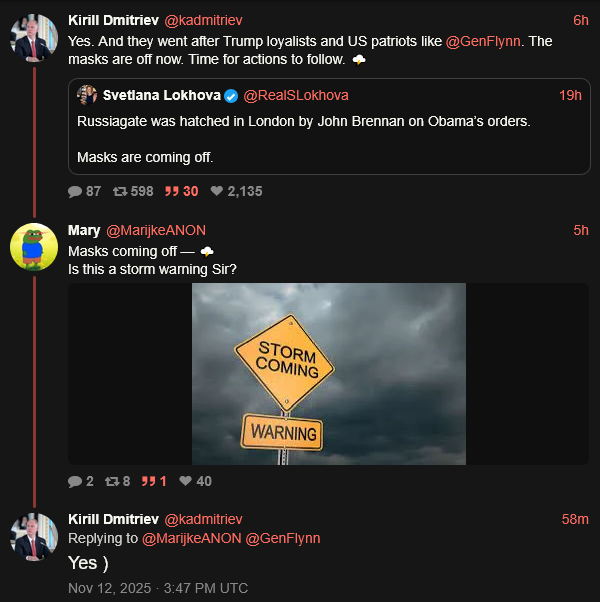600x602 pixels.
Task: Click the 19h timestamp on quoted tweet
Action: click(x=570, y=96)
